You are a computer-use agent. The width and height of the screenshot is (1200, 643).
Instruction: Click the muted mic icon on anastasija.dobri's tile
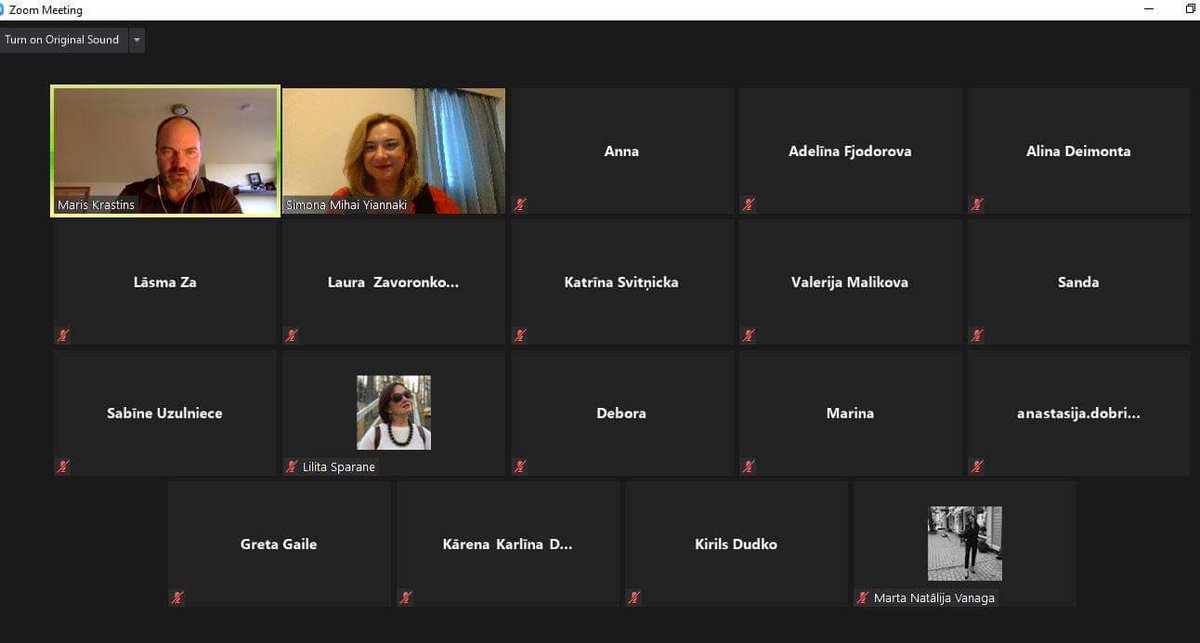[977, 466]
